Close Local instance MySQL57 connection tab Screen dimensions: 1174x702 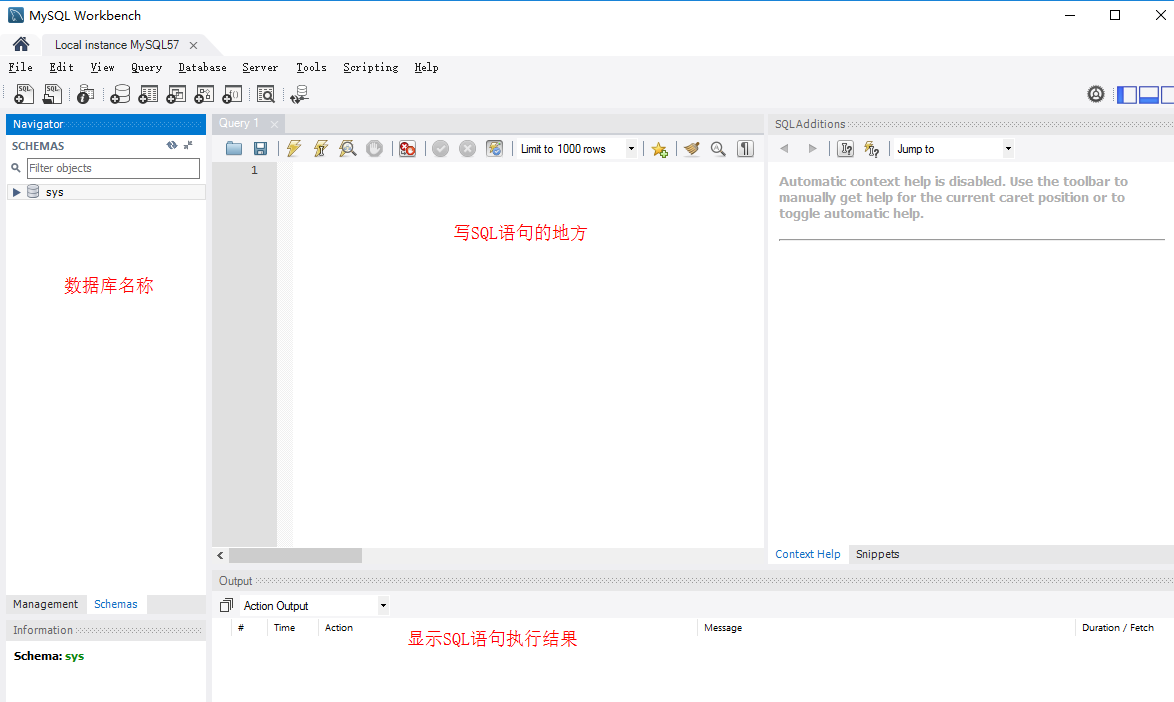[x=193, y=45]
